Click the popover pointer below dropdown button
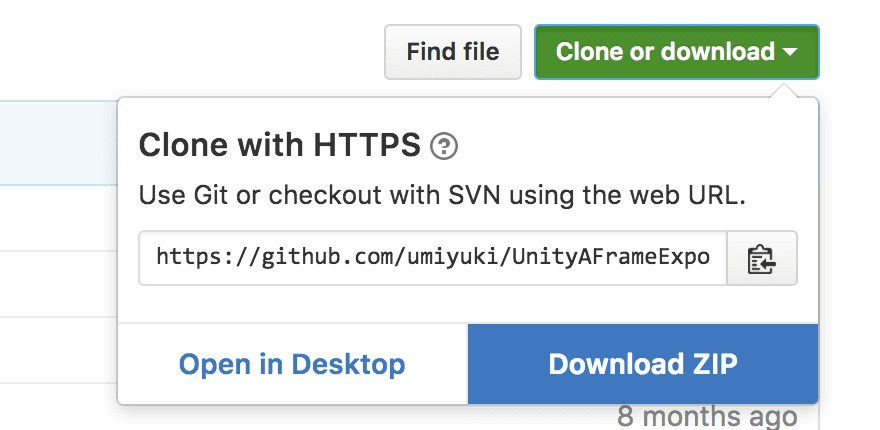 click(x=786, y=90)
